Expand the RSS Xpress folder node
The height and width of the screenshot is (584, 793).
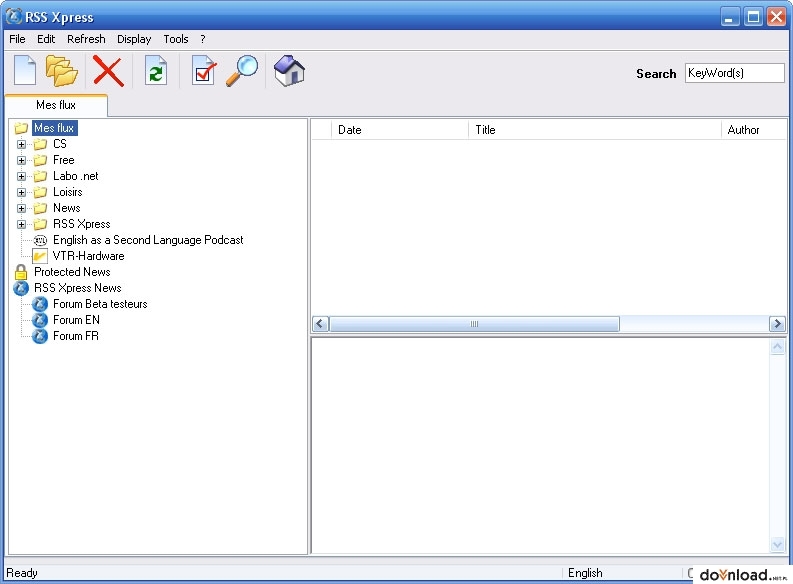[x=21, y=224]
